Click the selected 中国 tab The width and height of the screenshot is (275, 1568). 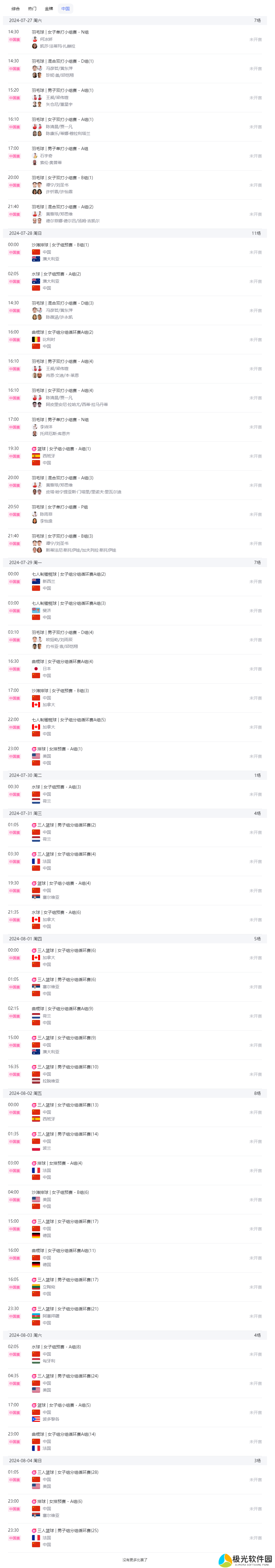[66, 9]
